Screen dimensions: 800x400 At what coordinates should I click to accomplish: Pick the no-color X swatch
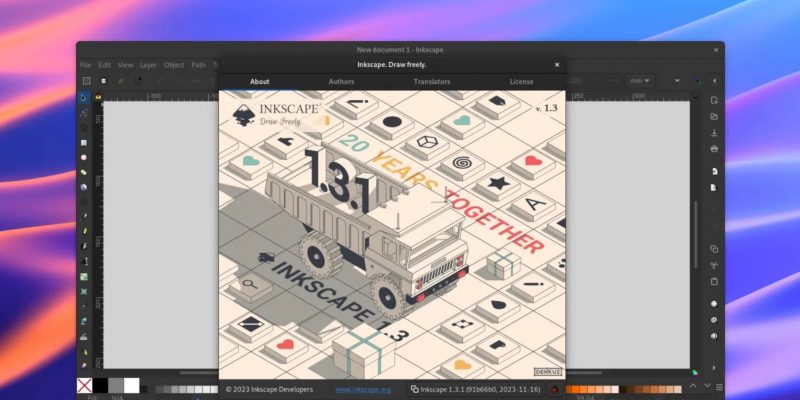click(84, 385)
